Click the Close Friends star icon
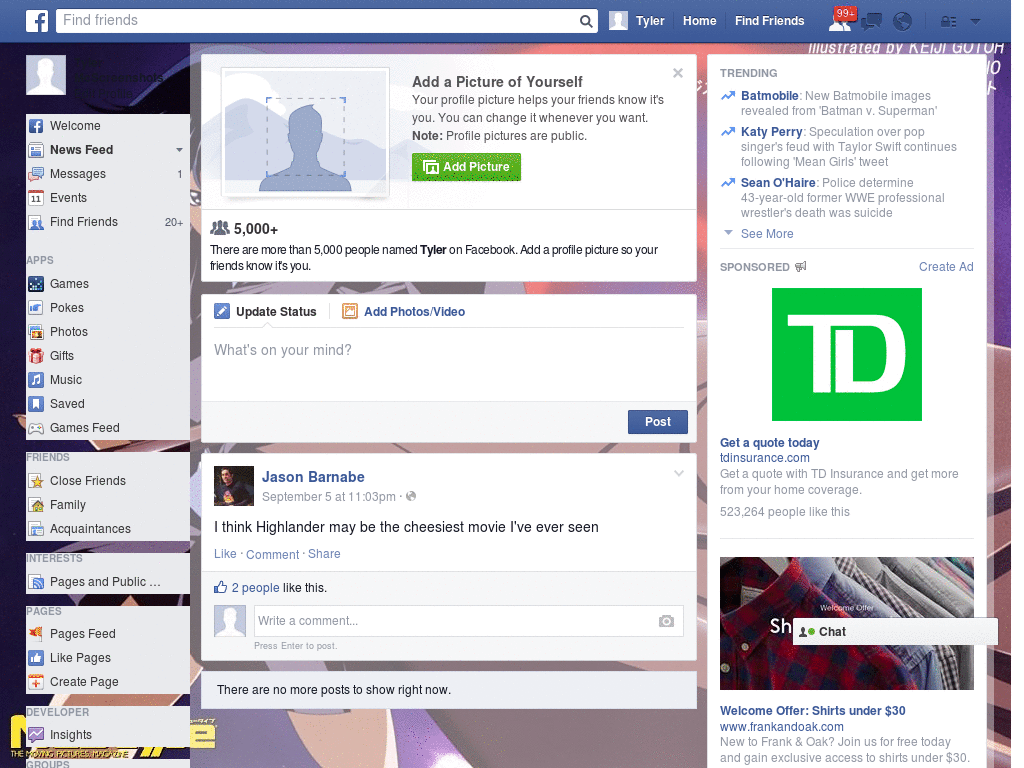 tap(36, 481)
